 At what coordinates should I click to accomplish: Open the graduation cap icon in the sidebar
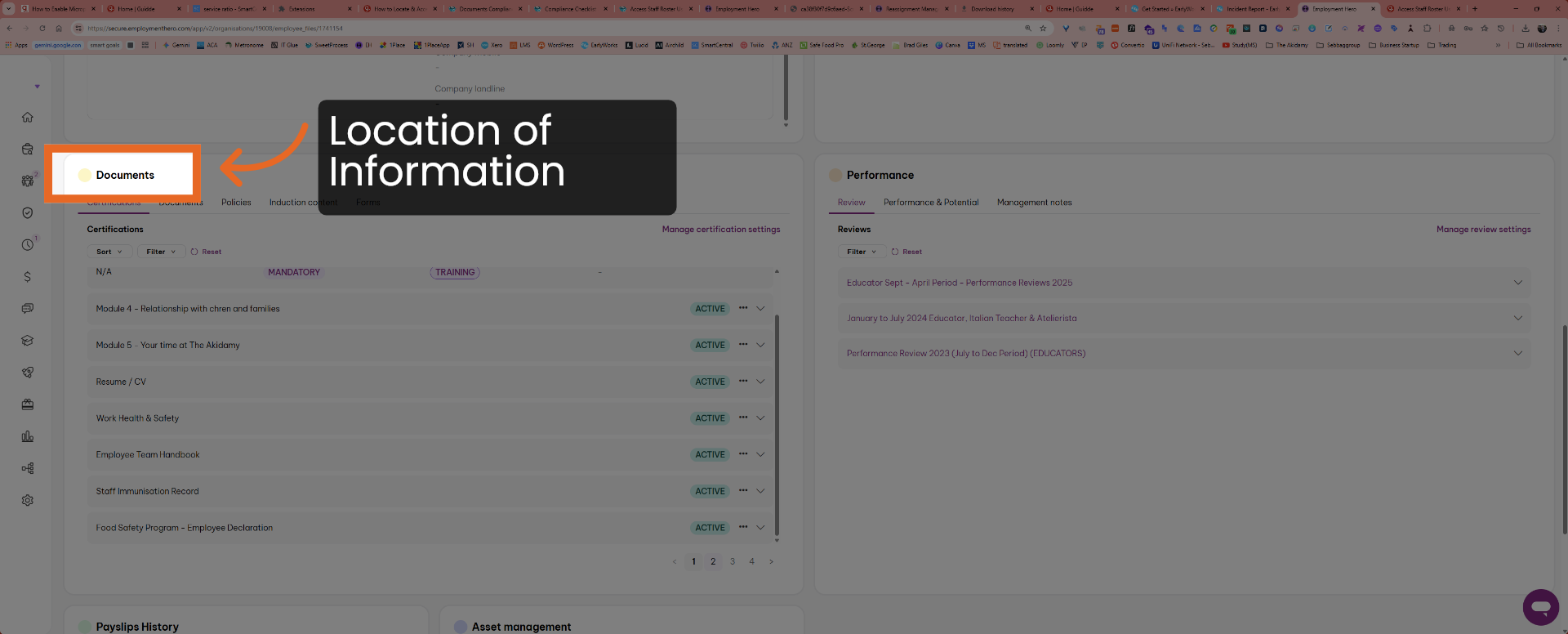coord(27,341)
